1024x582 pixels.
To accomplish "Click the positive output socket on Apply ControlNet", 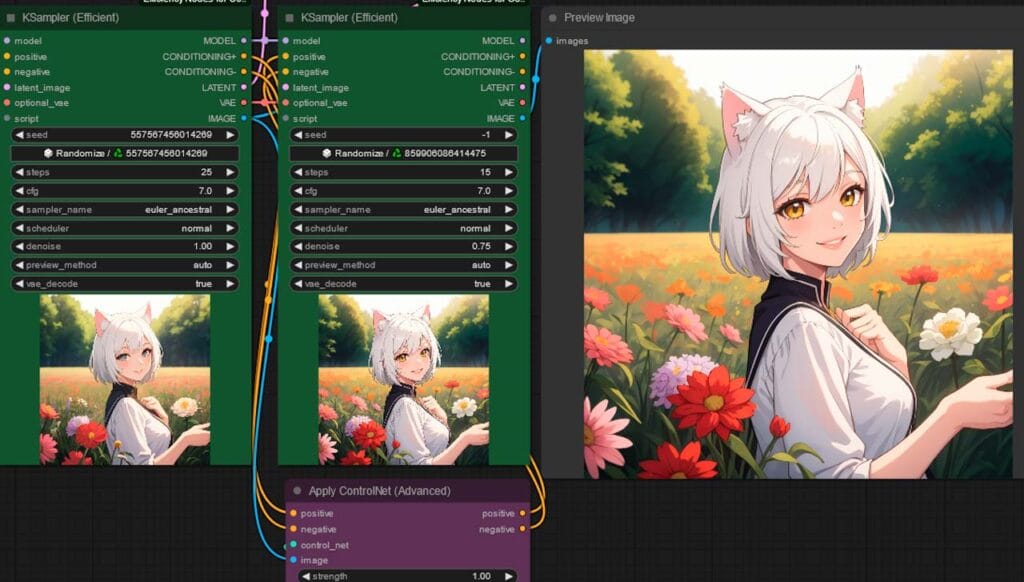I will [522, 513].
